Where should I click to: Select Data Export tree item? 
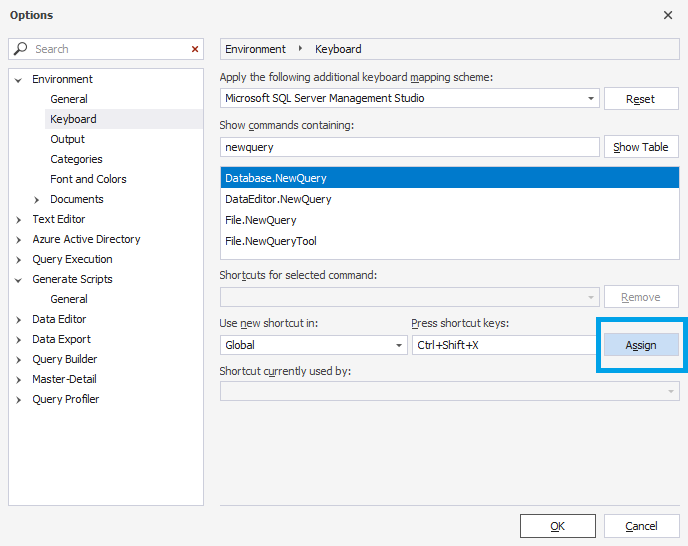61,339
